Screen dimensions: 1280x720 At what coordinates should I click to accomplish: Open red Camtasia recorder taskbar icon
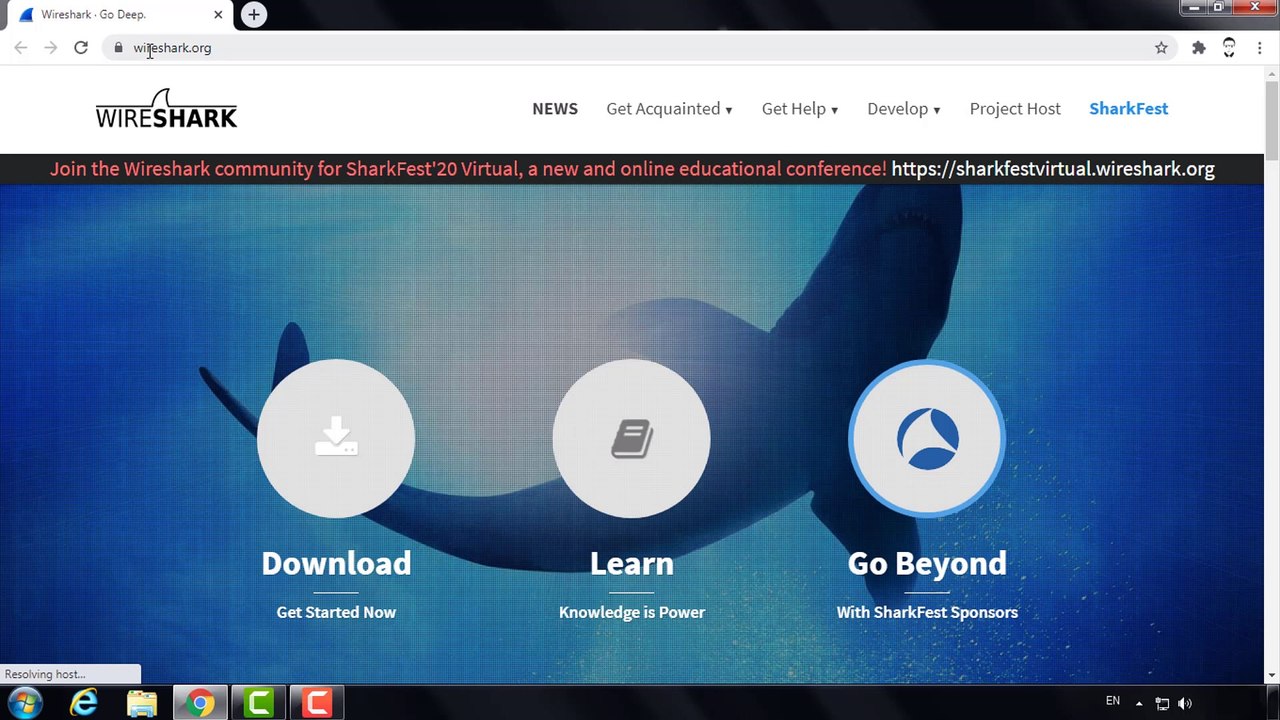pos(317,703)
